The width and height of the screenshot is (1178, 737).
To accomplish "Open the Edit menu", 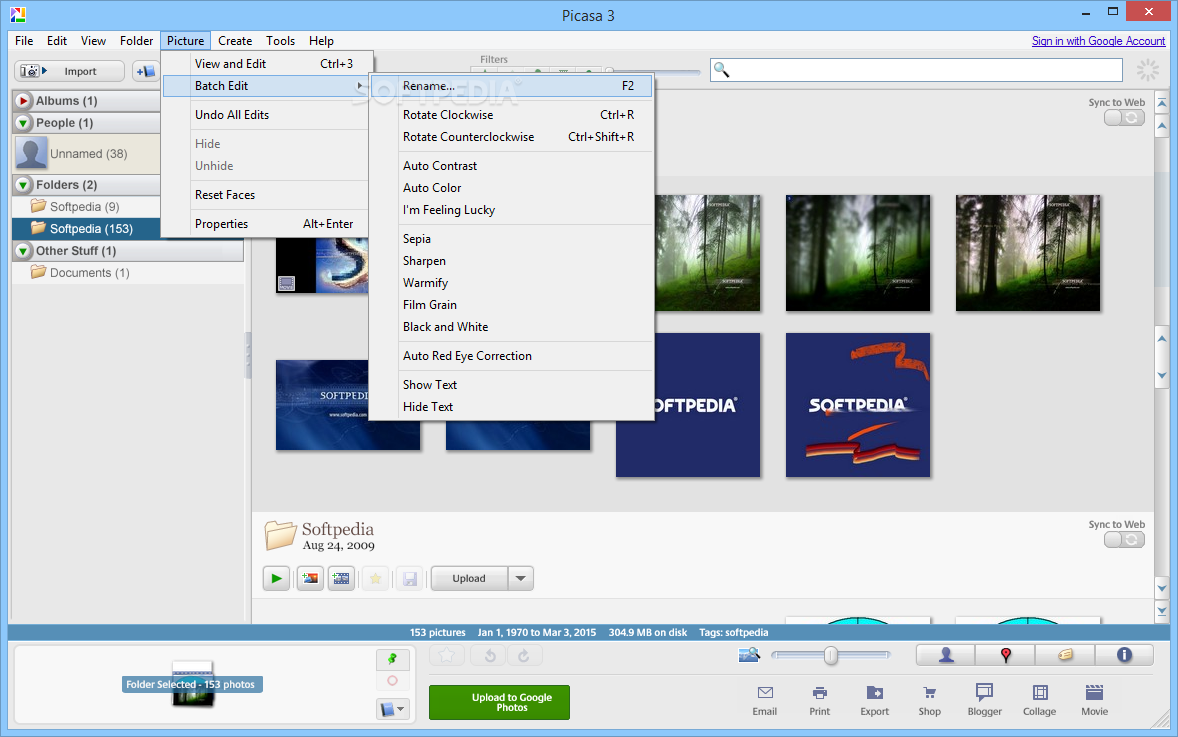I will point(57,41).
